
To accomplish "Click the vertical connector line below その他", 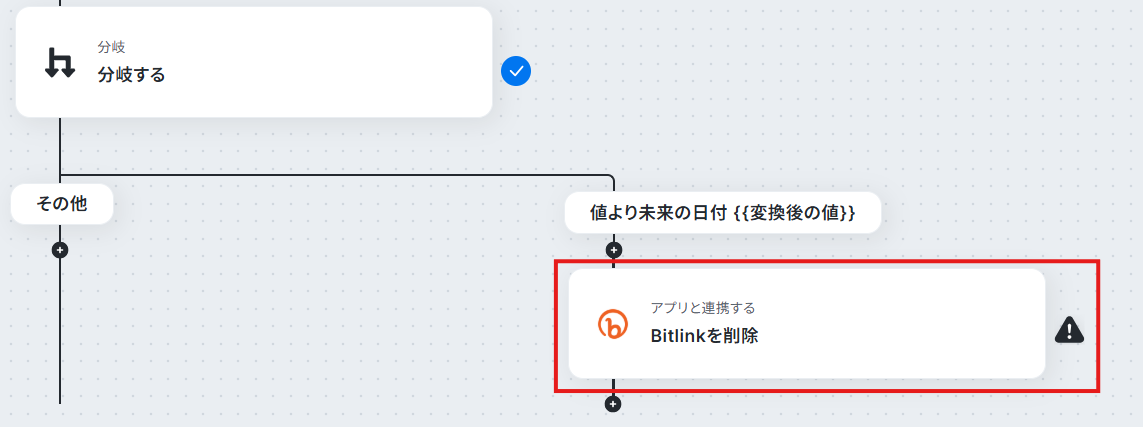I will (60, 330).
